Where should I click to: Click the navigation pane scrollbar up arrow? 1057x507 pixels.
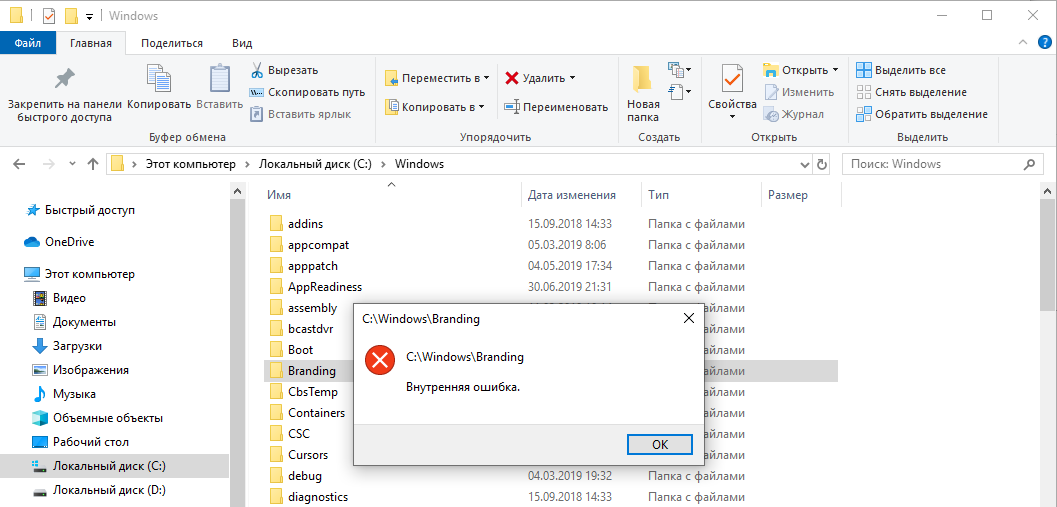click(x=237, y=191)
